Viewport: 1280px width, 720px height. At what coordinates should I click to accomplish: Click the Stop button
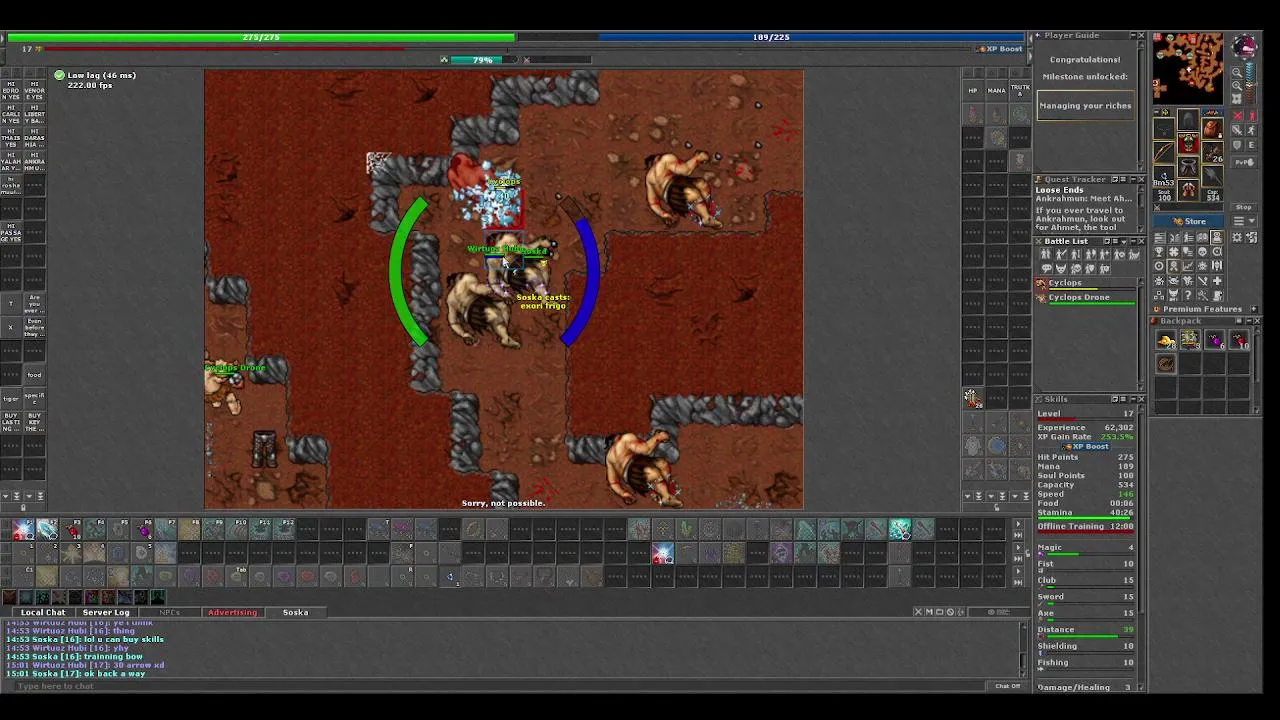tap(1244, 207)
